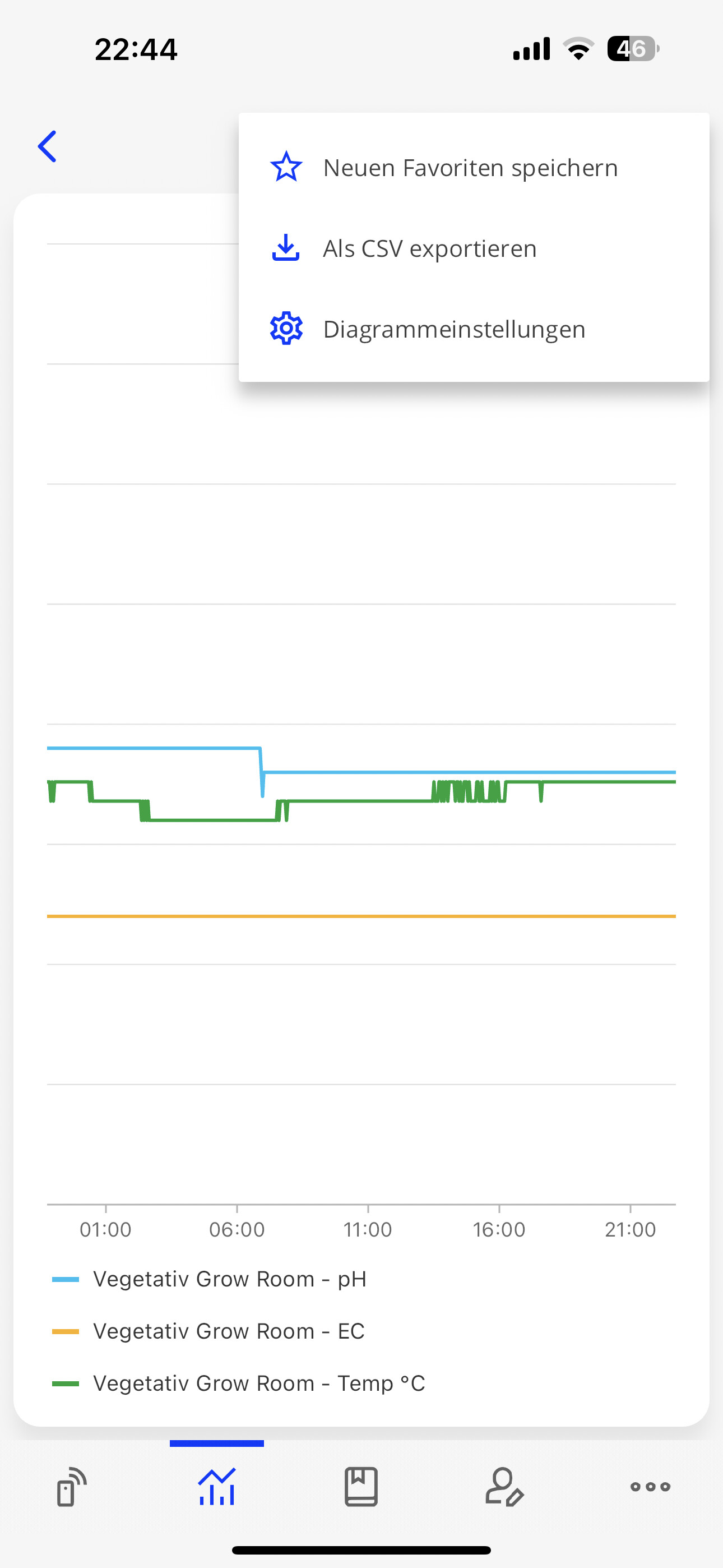Open Diagrammeinstellungen from the menu
The height and width of the screenshot is (1568, 723).
coord(454,329)
